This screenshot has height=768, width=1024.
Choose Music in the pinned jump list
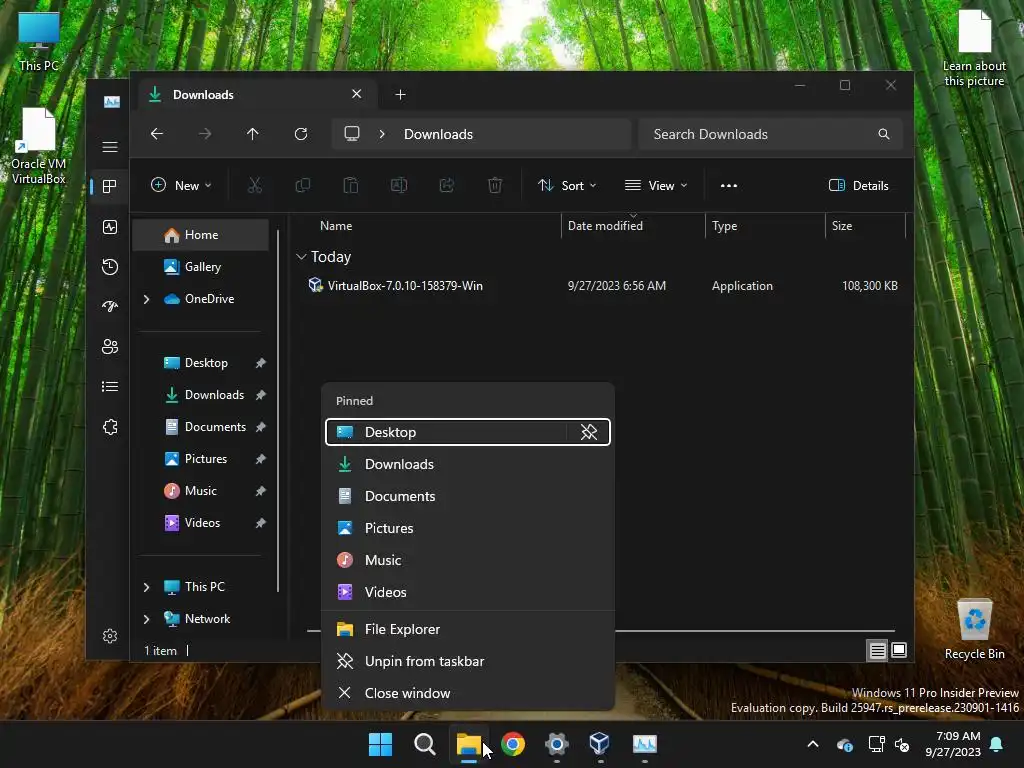(x=468, y=560)
